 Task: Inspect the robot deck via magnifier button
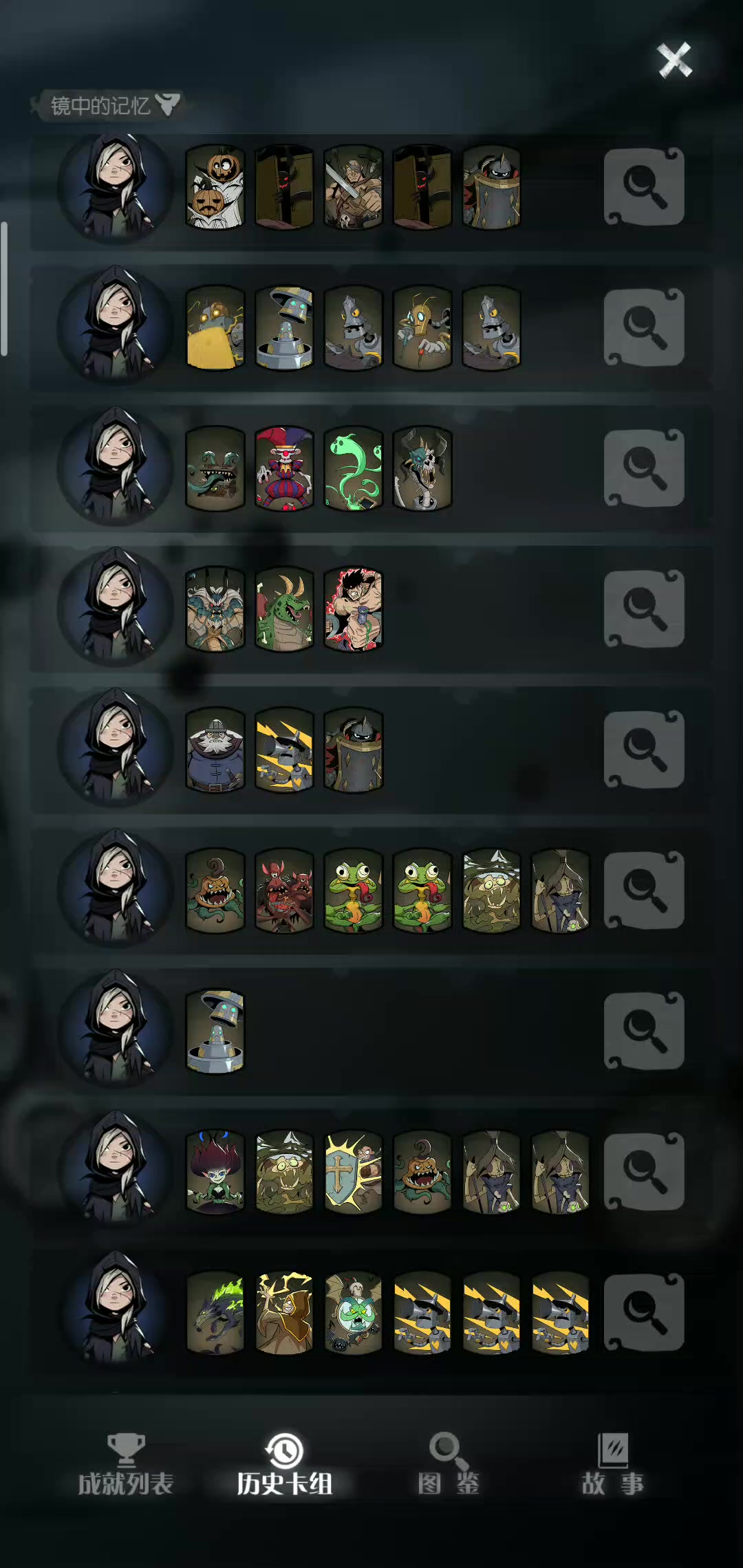644,327
